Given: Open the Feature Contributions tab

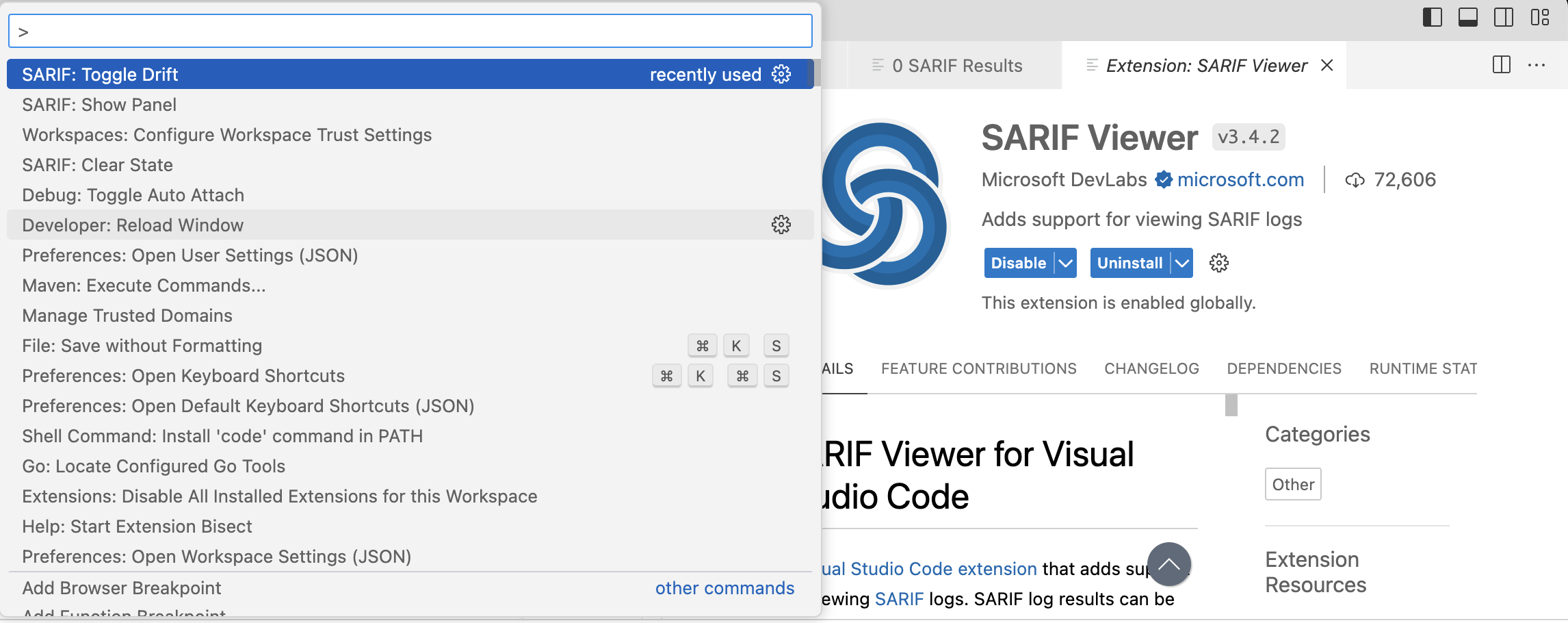Looking at the screenshot, I should (978, 369).
